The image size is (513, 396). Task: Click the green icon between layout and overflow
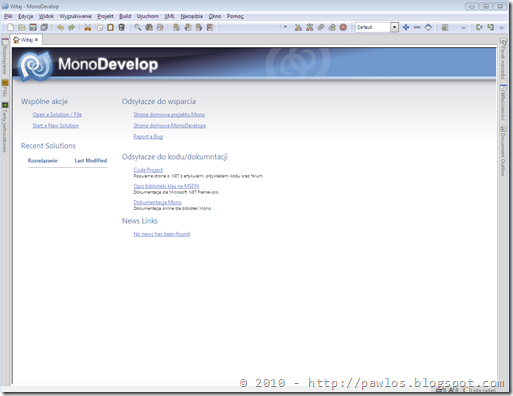coord(445,27)
